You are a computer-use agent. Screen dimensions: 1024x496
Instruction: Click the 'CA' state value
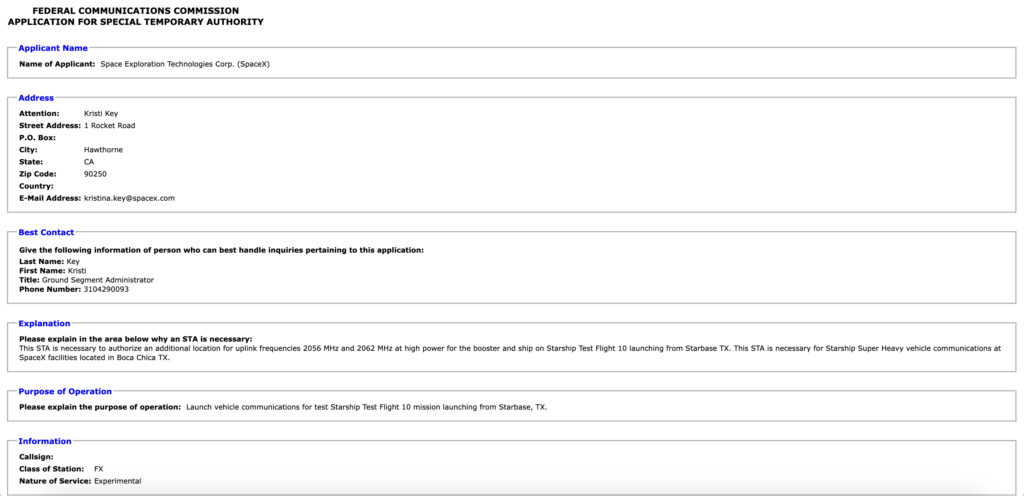coord(89,162)
